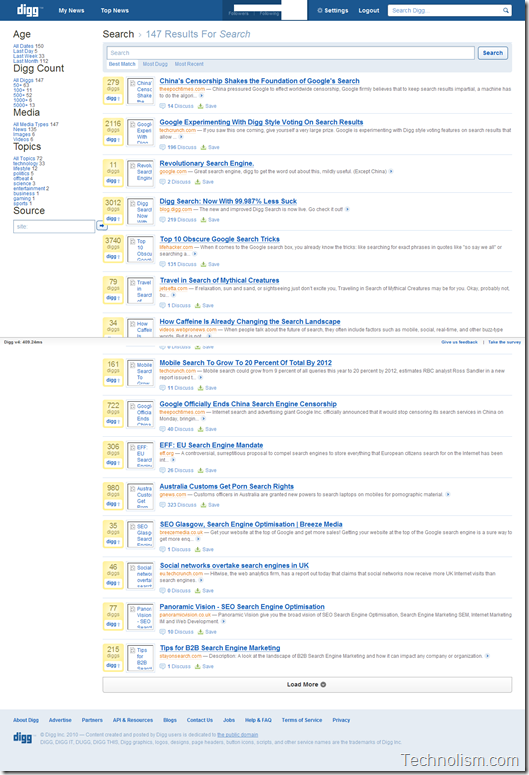Screen dimensions: 529x775
Task: Click the Source site: input field
Action: click(x=54, y=226)
